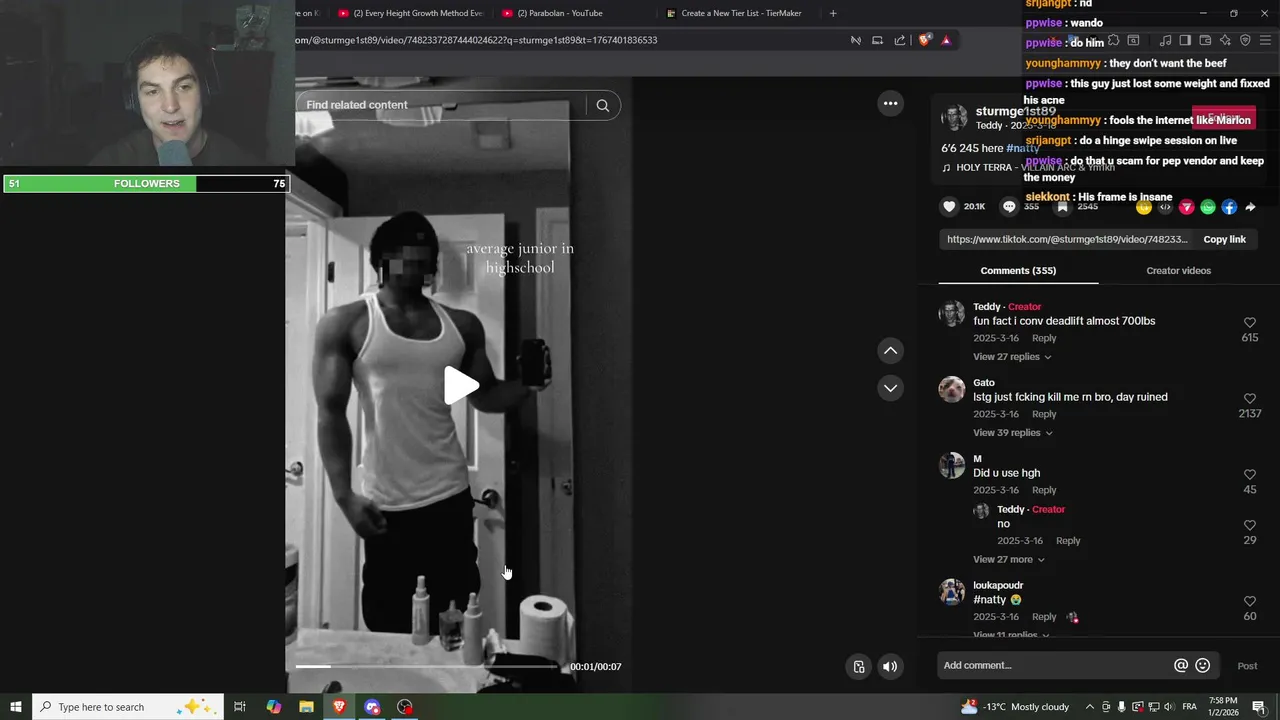This screenshot has width=1280, height=720.
Task: Toggle the browser sidebar panel icon
Action: pos(1185,40)
